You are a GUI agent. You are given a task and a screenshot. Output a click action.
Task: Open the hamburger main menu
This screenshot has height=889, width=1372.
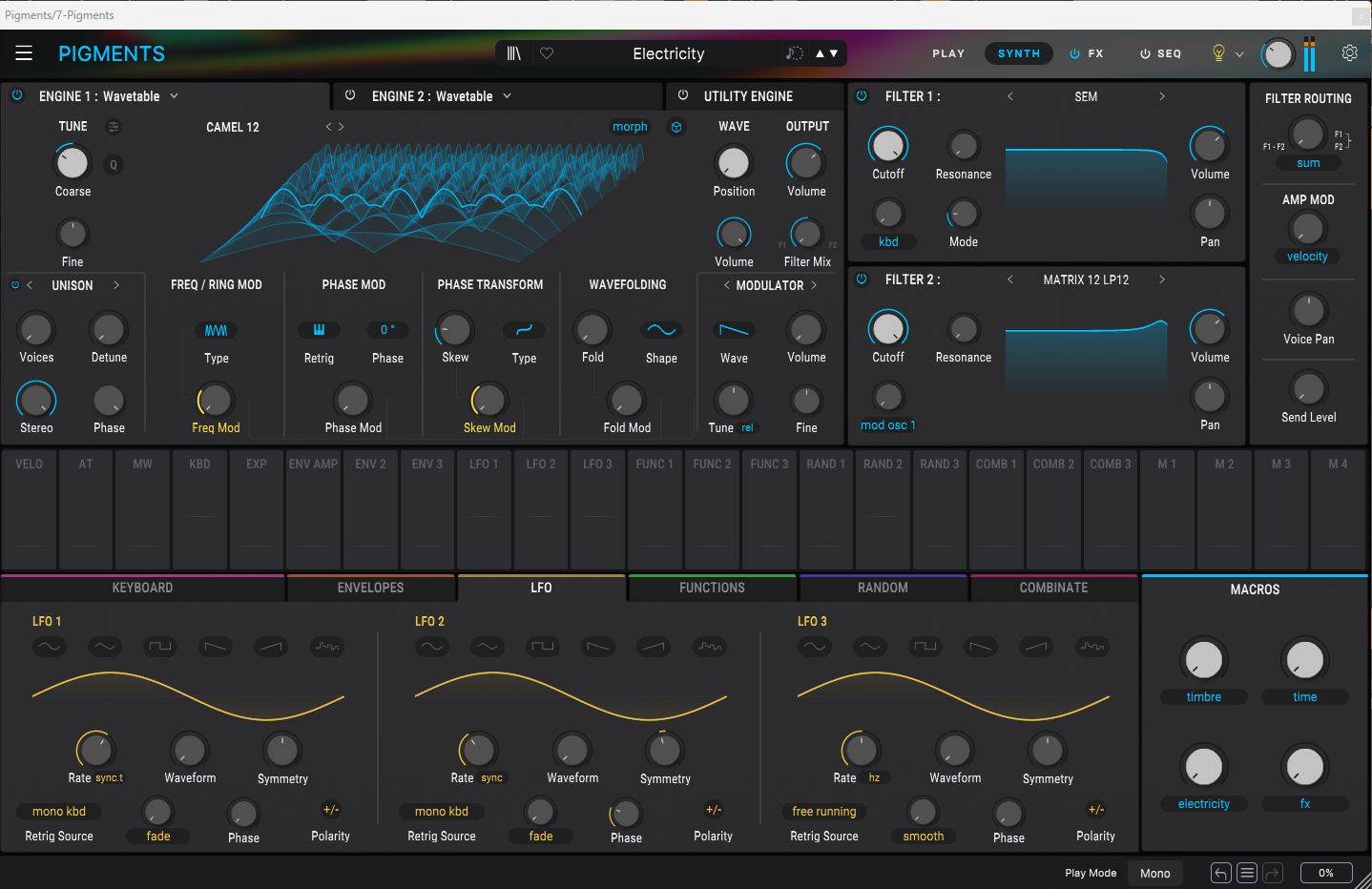pos(24,53)
